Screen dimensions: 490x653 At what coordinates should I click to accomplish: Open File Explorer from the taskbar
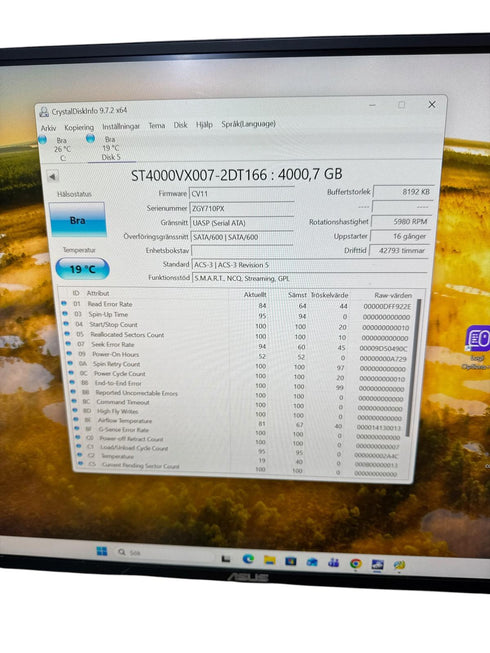tap(269, 560)
